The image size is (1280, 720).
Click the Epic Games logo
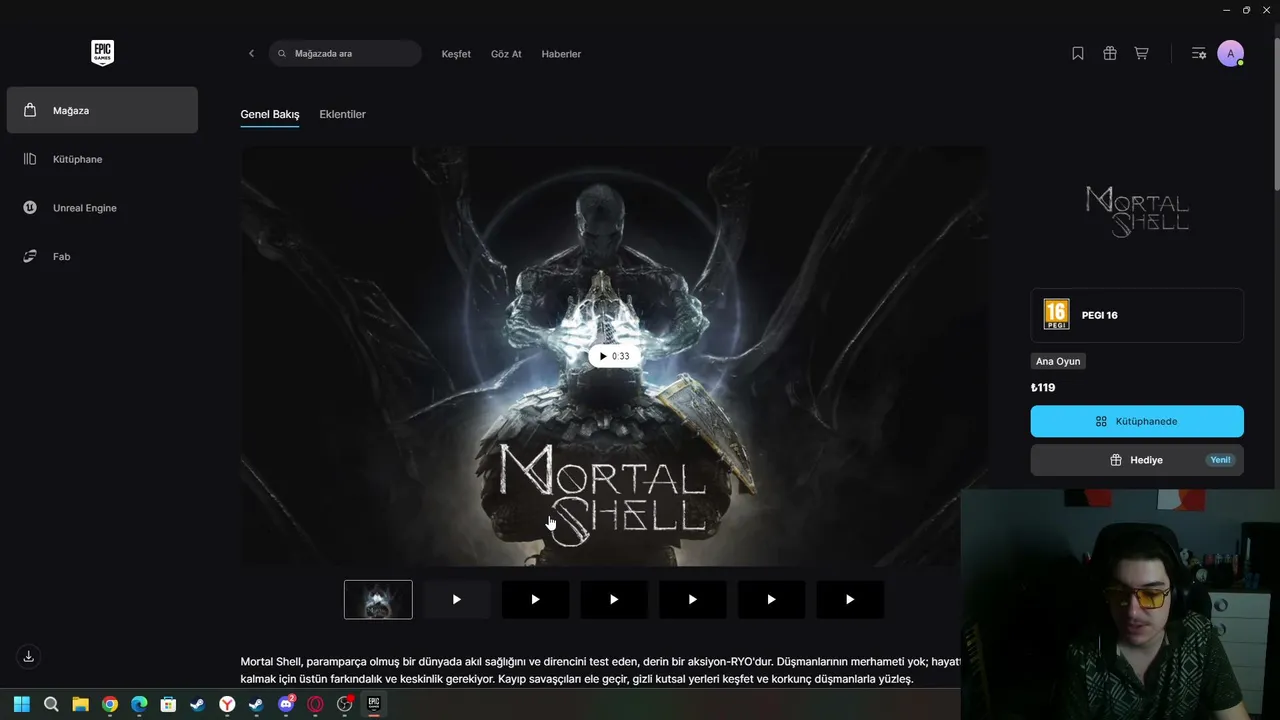pos(102,53)
